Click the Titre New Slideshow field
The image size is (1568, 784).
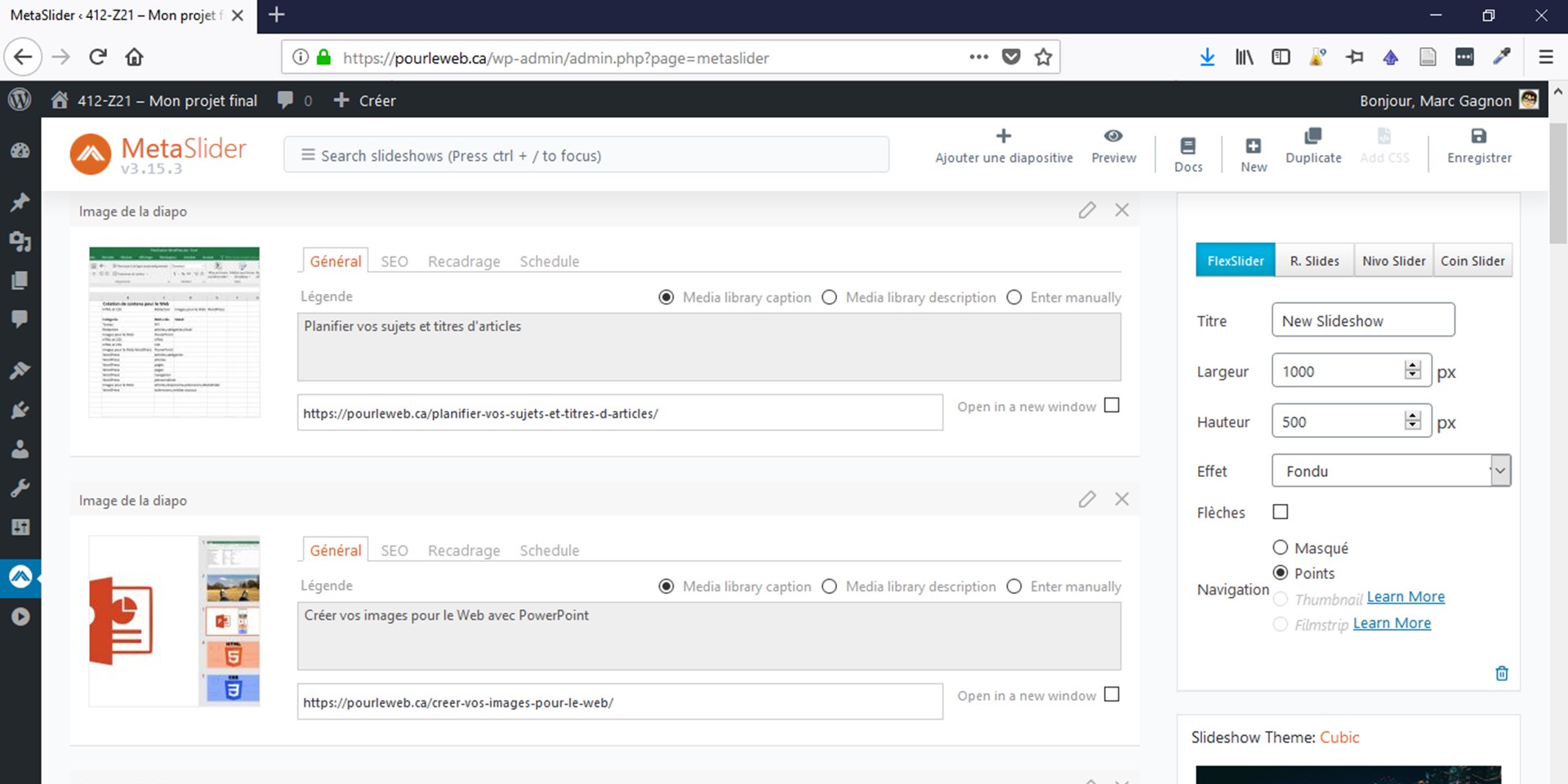tap(1363, 320)
